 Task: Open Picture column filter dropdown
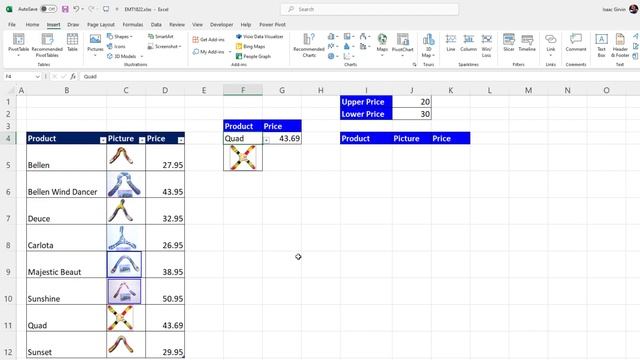[142, 140]
